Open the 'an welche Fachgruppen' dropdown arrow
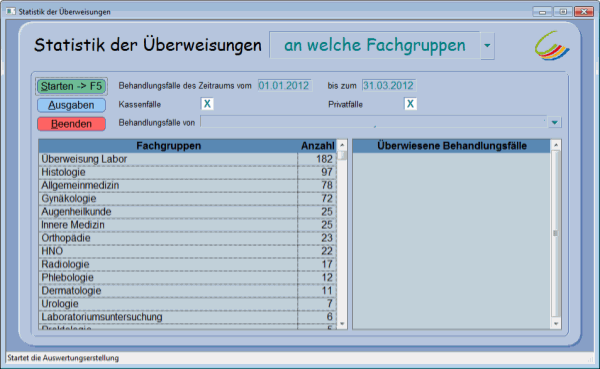This screenshot has height=369, width=600. point(487,46)
